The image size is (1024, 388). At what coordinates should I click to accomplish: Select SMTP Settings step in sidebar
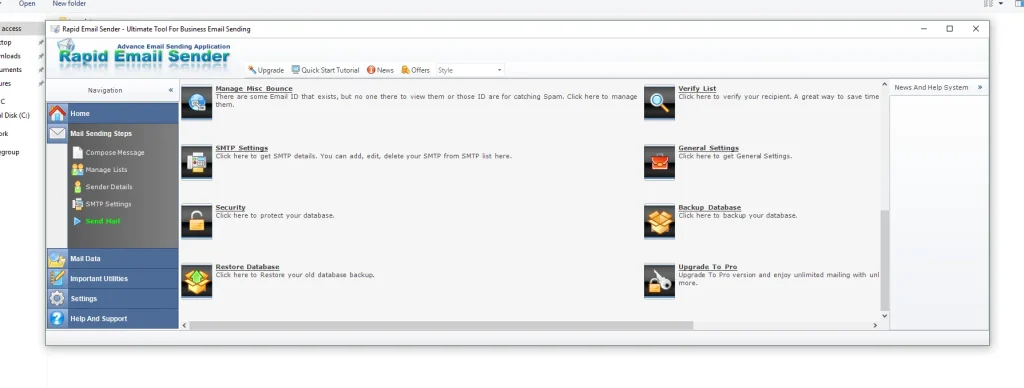(108, 204)
